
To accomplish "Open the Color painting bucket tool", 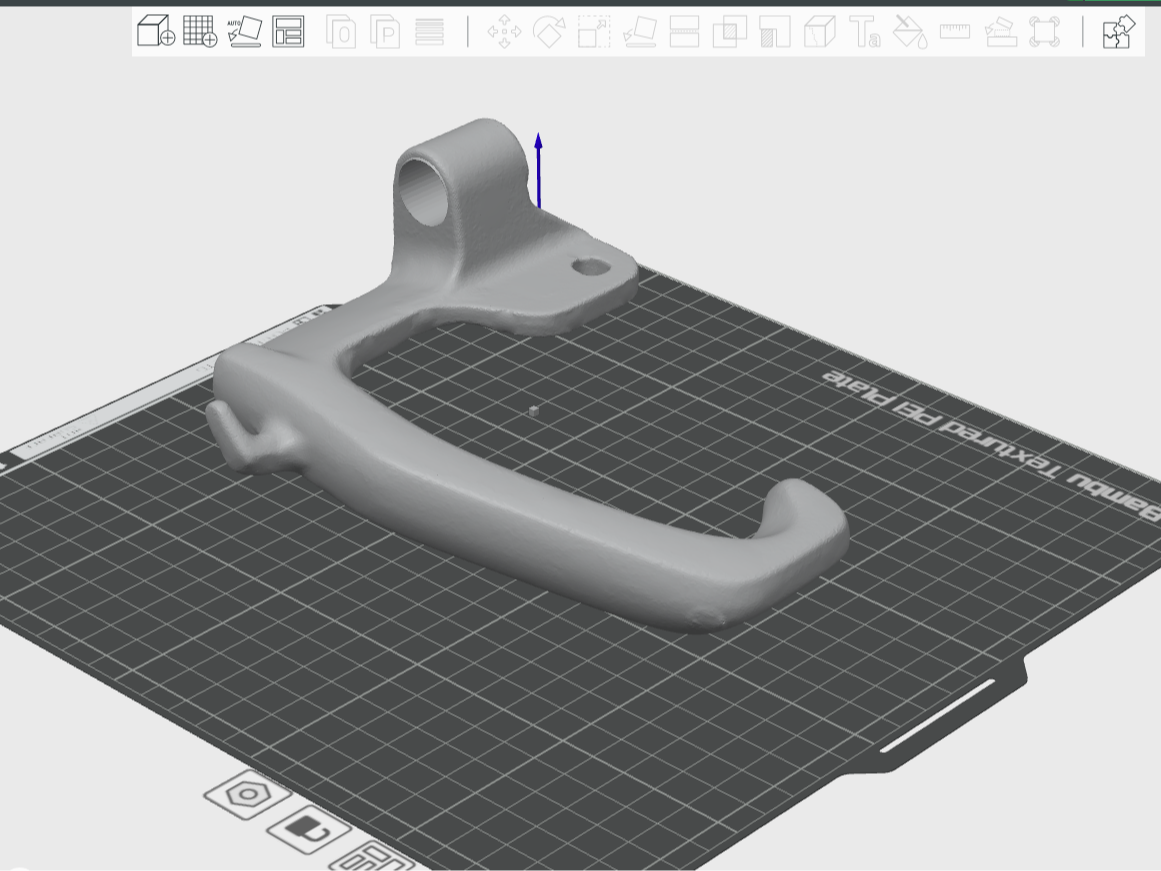I will (910, 32).
